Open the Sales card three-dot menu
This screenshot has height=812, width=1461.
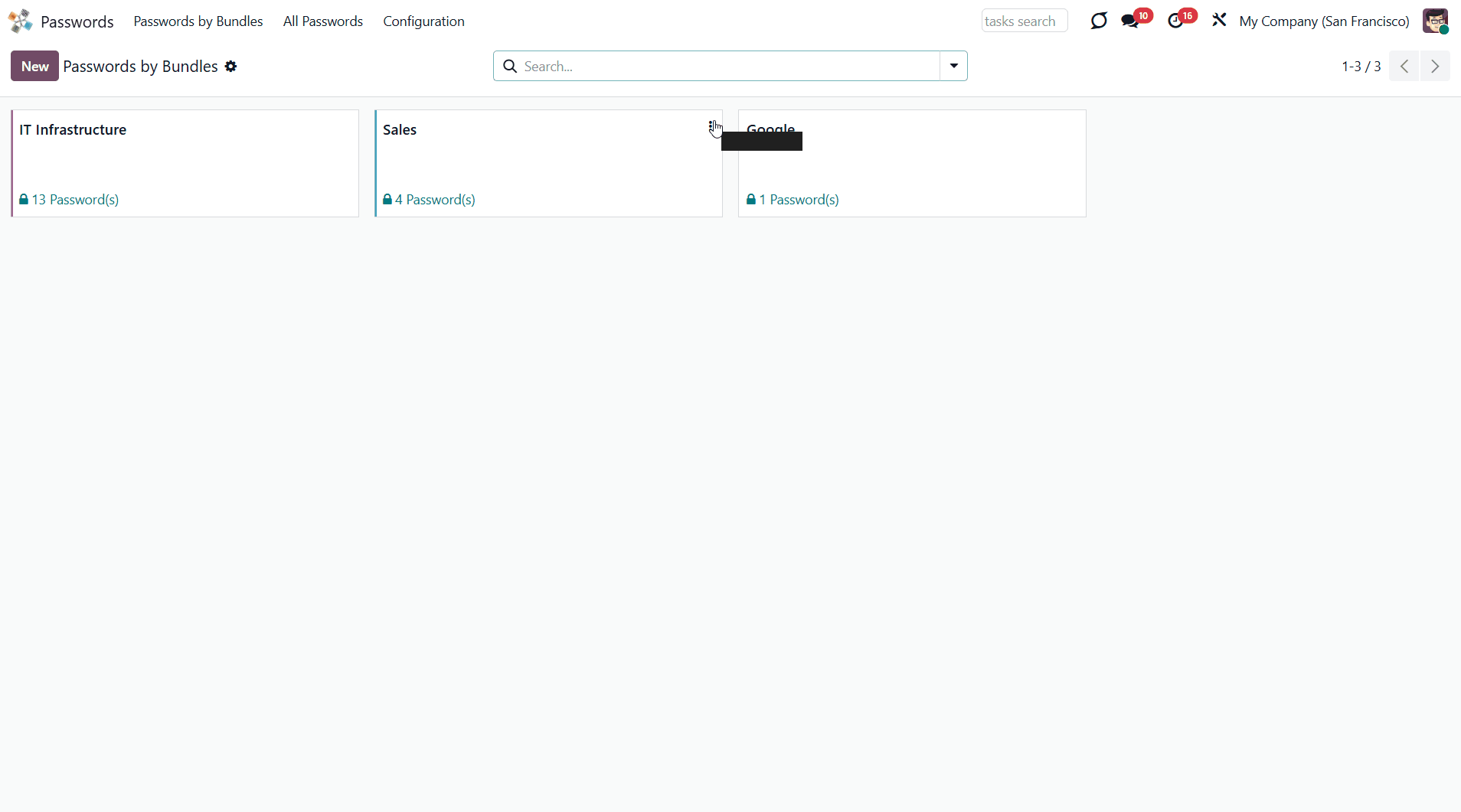click(x=712, y=126)
